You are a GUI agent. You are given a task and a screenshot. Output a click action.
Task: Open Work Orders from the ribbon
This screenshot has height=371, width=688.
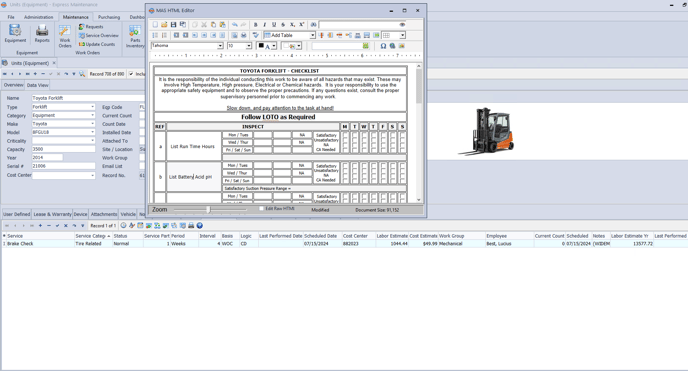[x=65, y=36]
